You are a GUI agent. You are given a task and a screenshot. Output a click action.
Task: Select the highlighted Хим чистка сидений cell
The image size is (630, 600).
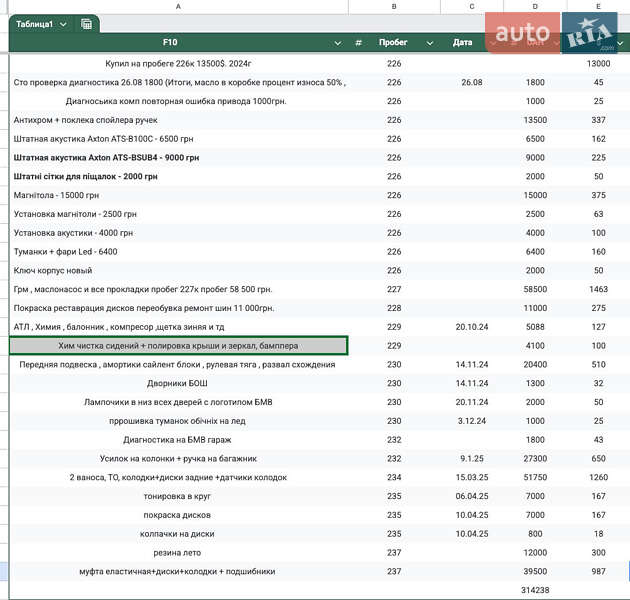pos(178,345)
